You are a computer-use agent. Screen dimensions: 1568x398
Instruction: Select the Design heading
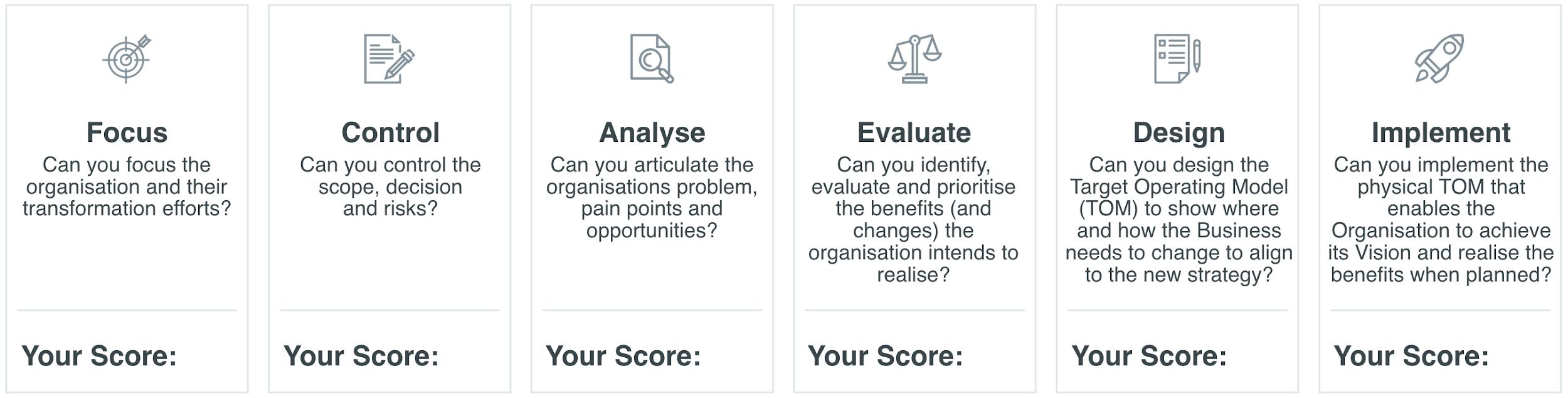pos(1179,132)
